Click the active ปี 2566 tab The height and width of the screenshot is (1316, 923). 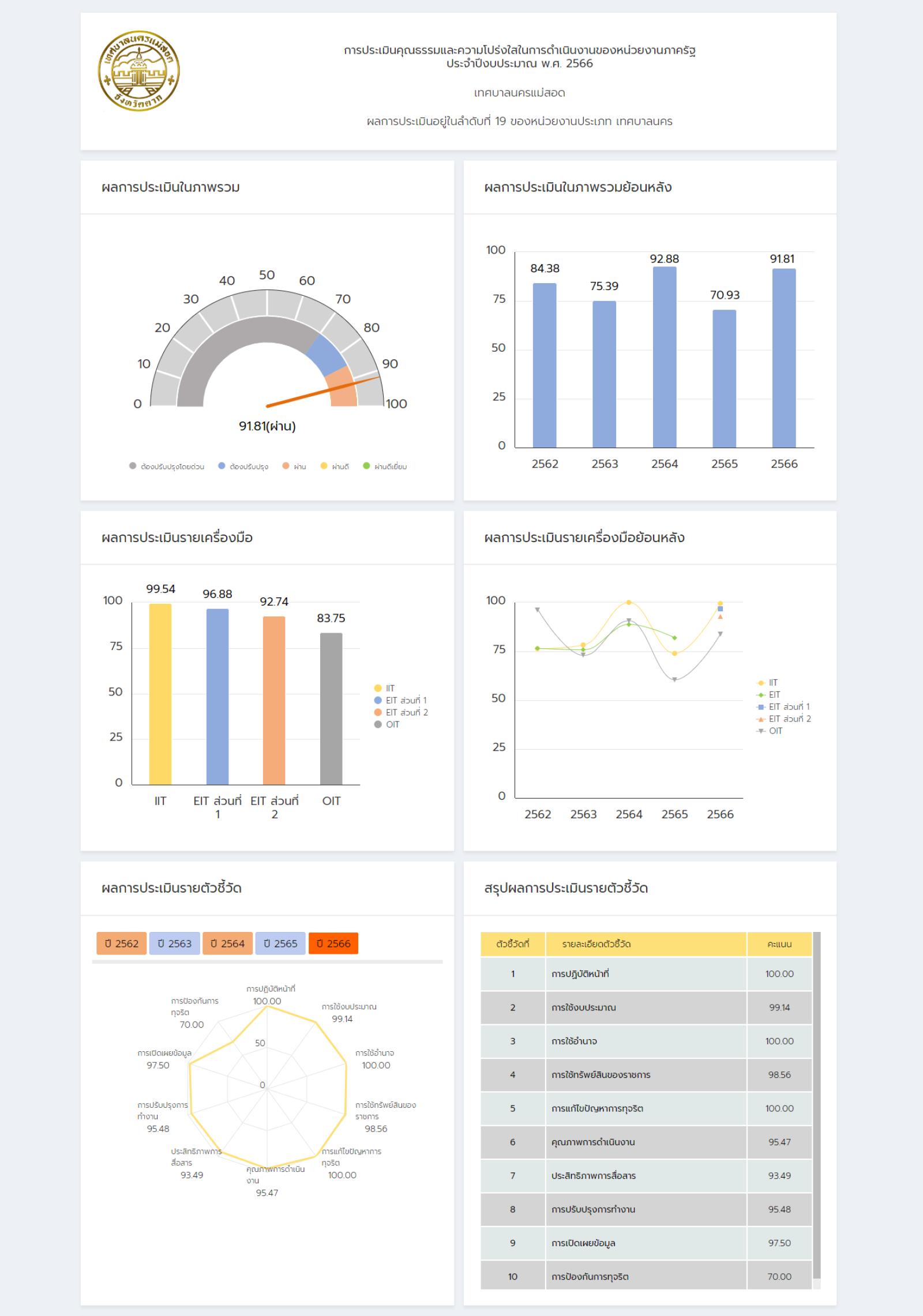tap(333, 943)
